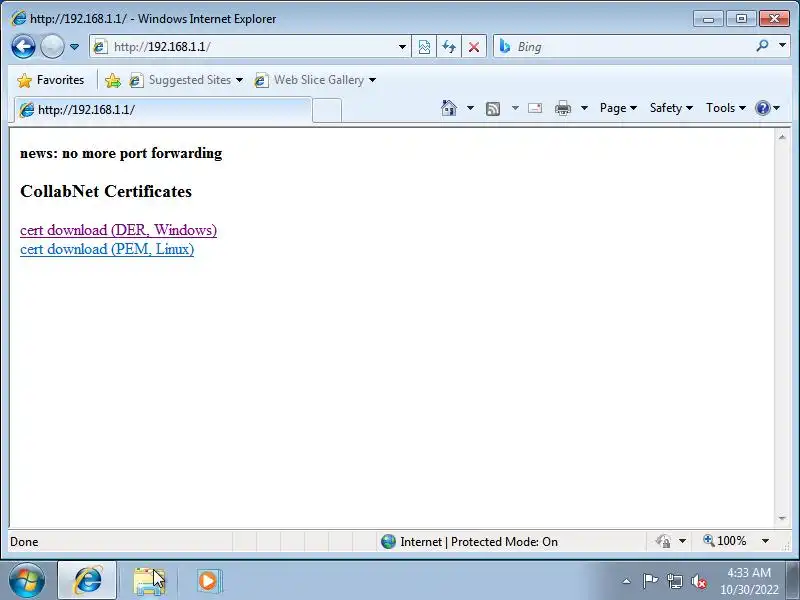Toggle the Compatibility View icon
800x600 pixels.
[x=424, y=47]
